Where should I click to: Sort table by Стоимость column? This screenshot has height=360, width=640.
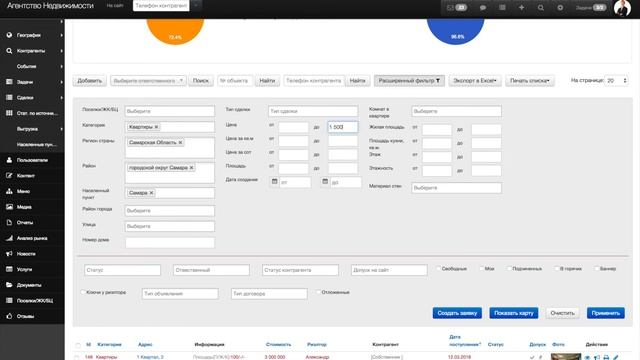pyautogui.click(x=278, y=344)
